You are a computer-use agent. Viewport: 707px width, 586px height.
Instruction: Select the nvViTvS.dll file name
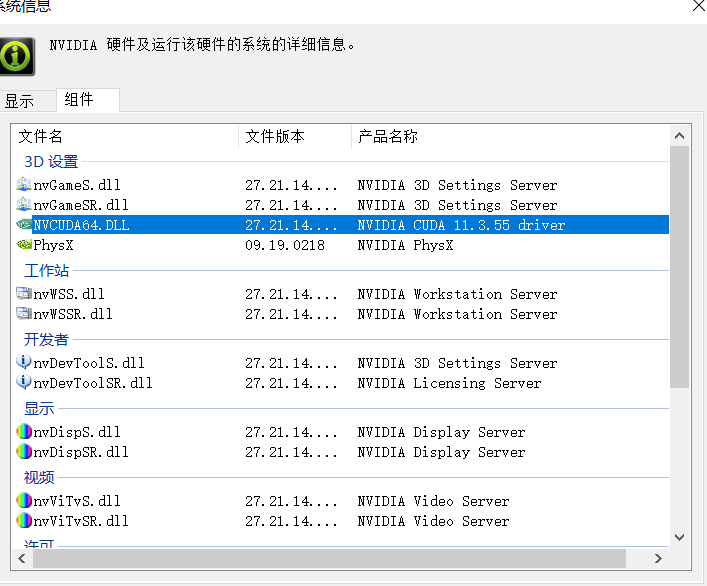(77, 501)
